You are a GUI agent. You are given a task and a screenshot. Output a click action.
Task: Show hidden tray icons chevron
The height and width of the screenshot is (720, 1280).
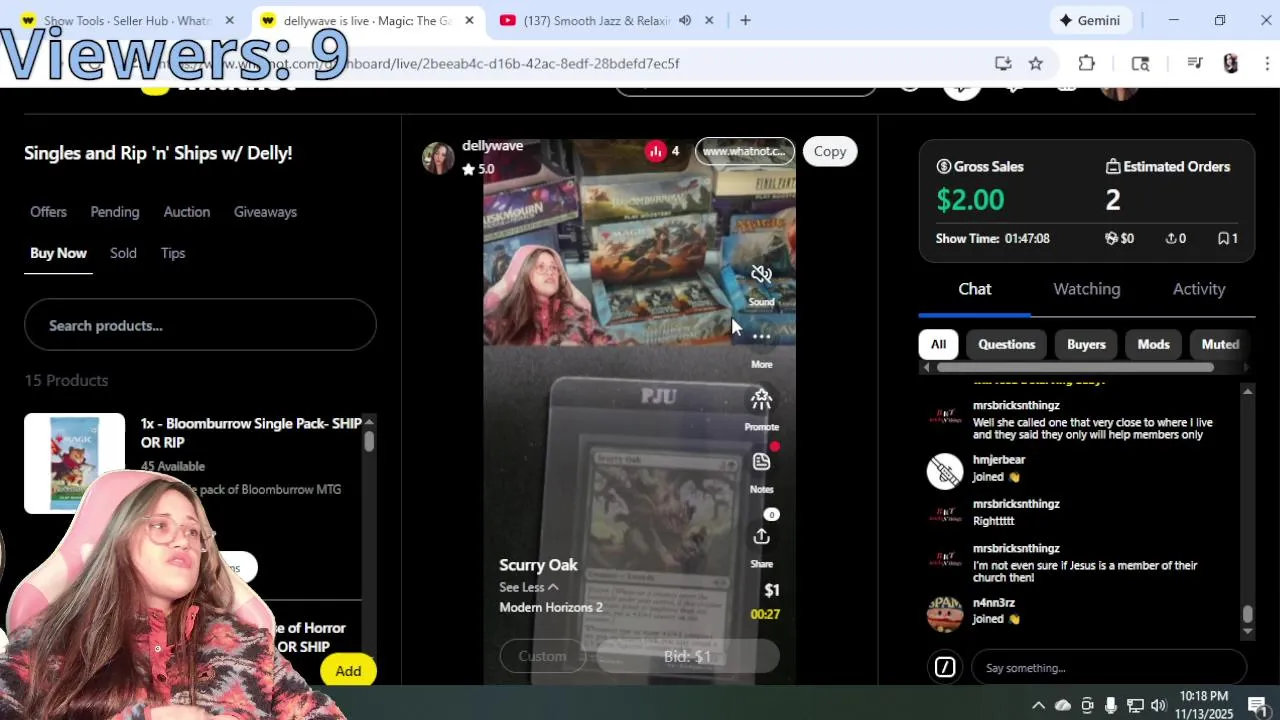coord(1038,705)
